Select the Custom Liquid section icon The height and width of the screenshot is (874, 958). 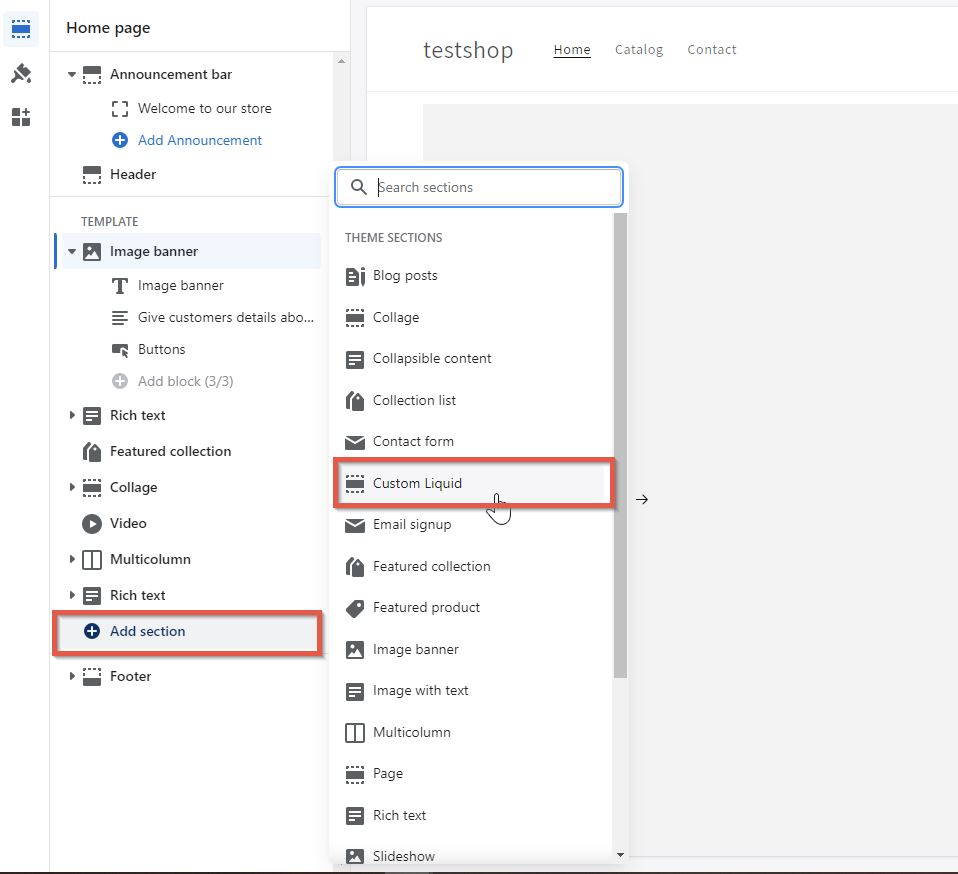[356, 483]
